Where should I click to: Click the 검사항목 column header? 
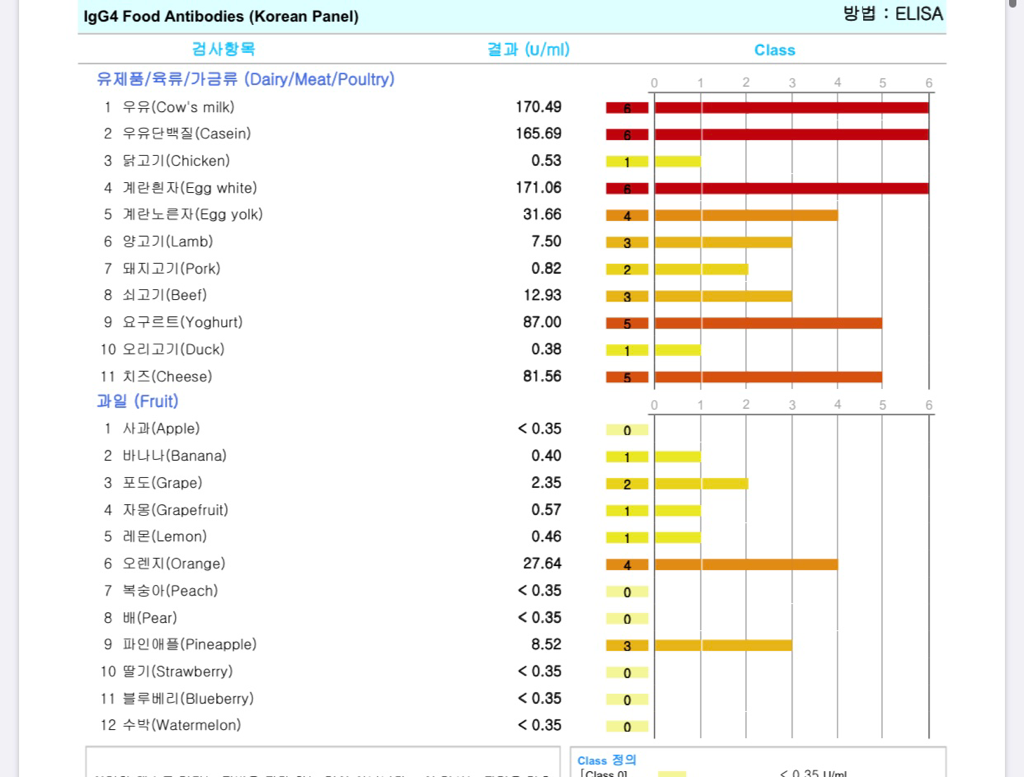(x=223, y=49)
